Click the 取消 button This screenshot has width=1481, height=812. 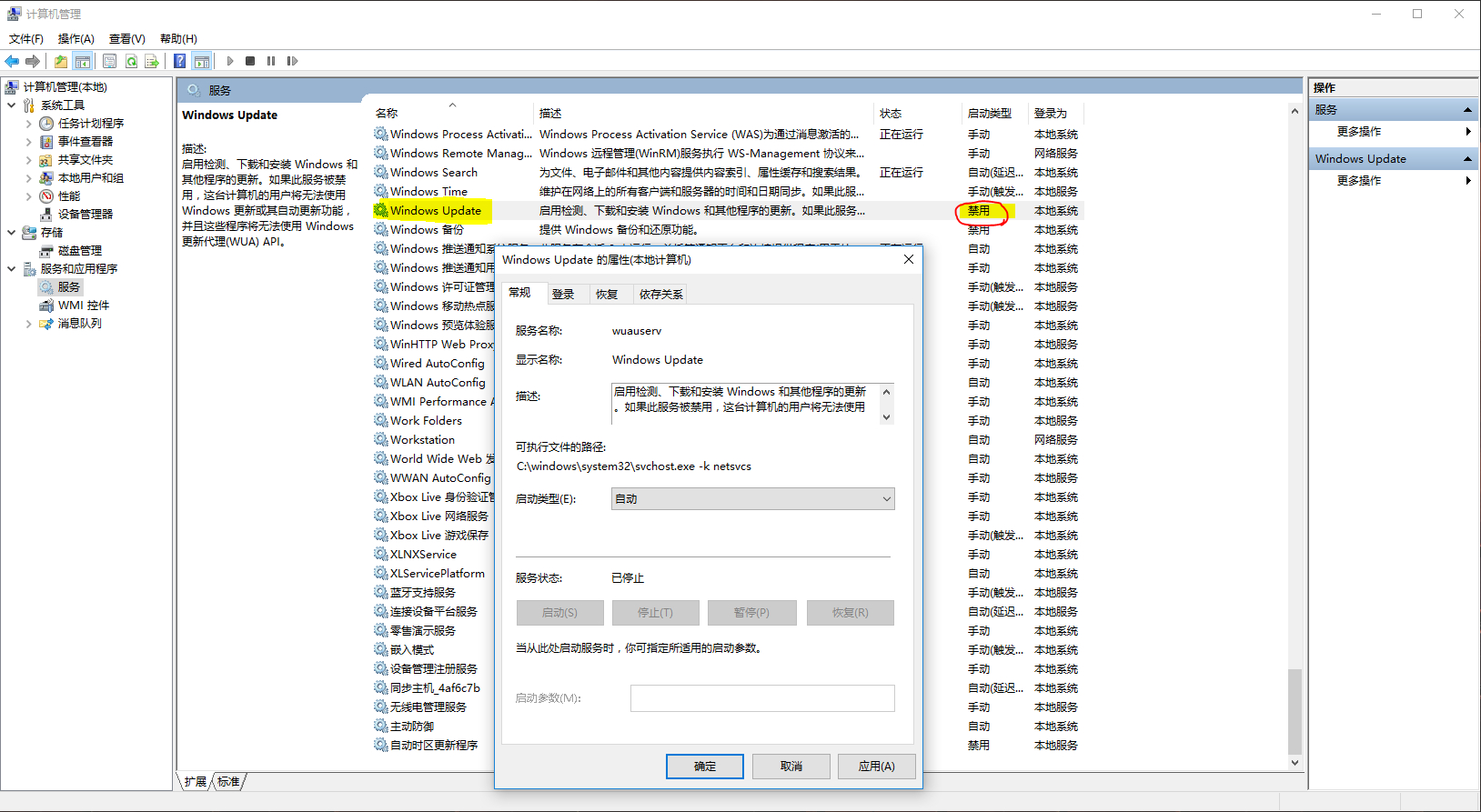pyautogui.click(x=791, y=767)
